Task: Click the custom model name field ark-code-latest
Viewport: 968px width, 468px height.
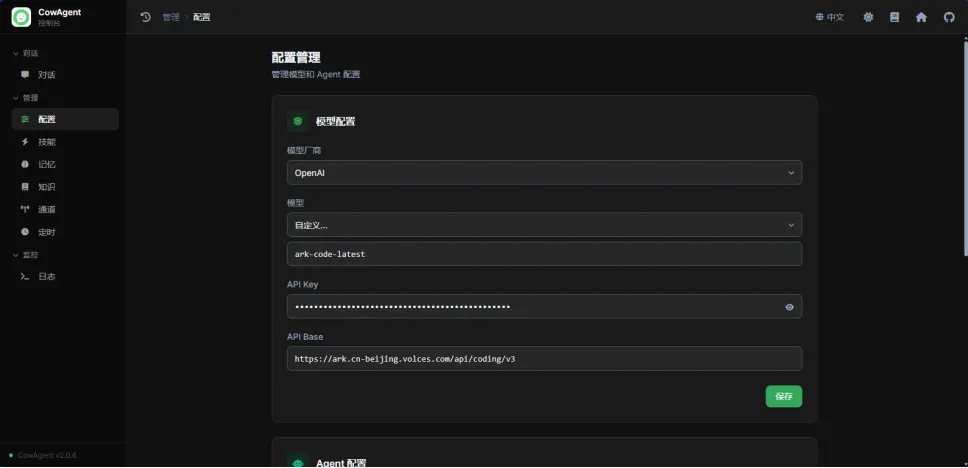Action: (544, 254)
